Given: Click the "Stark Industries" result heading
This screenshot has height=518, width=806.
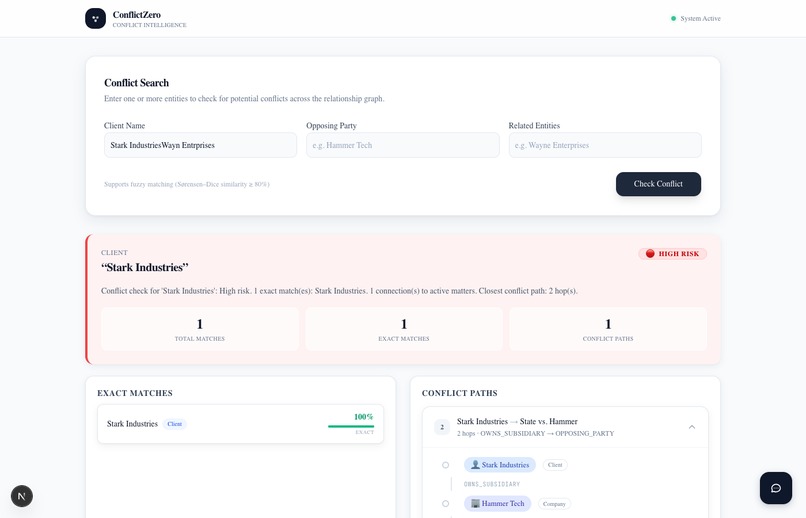Looking at the screenshot, I should pyautogui.click(x=145, y=267).
